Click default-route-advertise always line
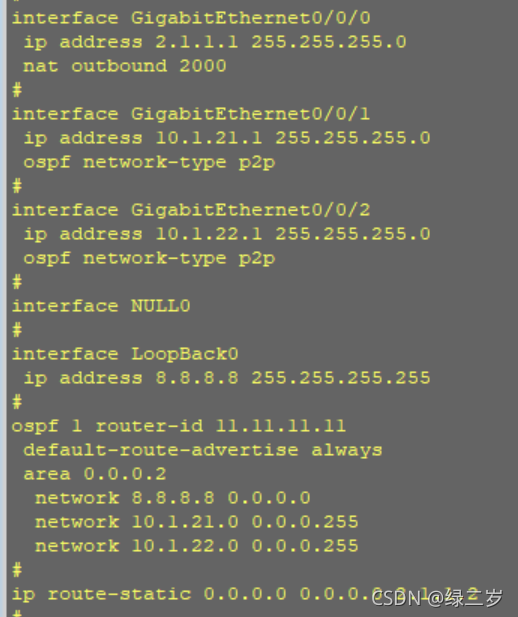 point(203,450)
